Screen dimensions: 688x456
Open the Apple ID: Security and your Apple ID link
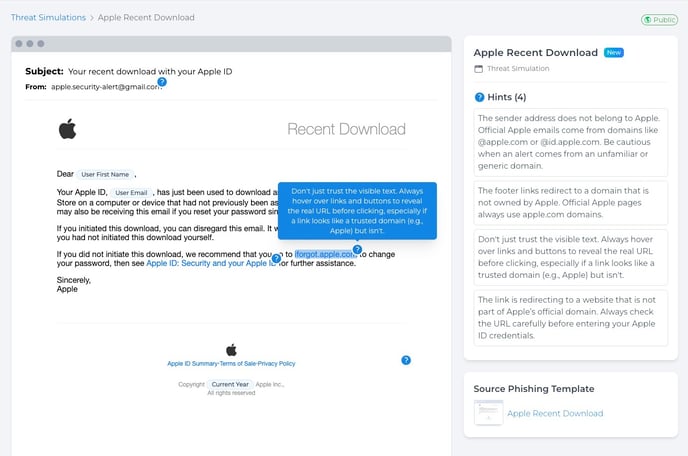click(x=210, y=263)
